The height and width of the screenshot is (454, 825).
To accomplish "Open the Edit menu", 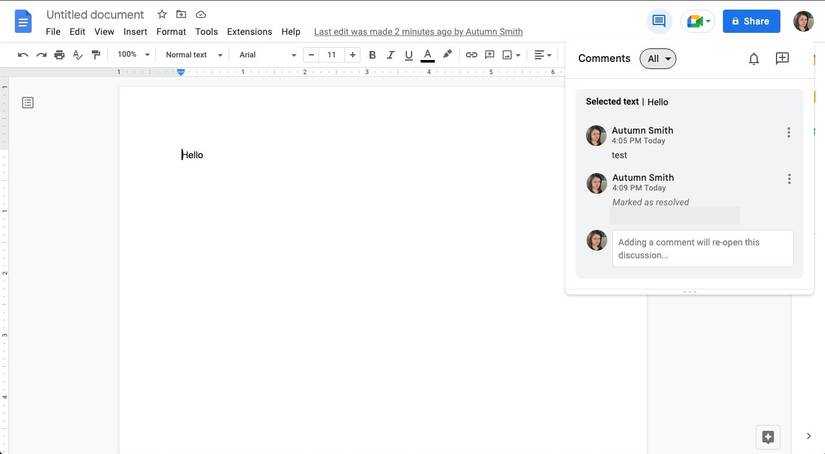I will coord(77,32).
